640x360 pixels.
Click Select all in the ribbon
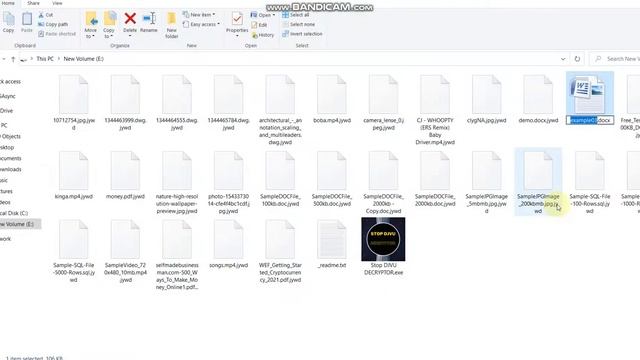296,15
